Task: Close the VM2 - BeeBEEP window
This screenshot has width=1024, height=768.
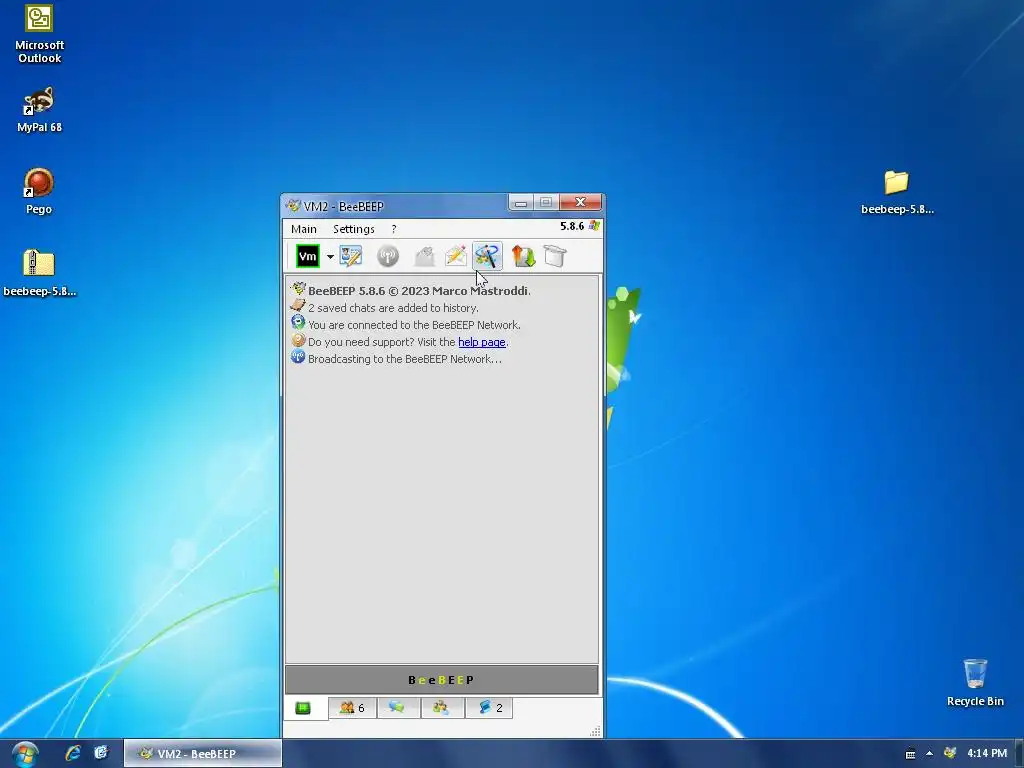Action: point(580,203)
